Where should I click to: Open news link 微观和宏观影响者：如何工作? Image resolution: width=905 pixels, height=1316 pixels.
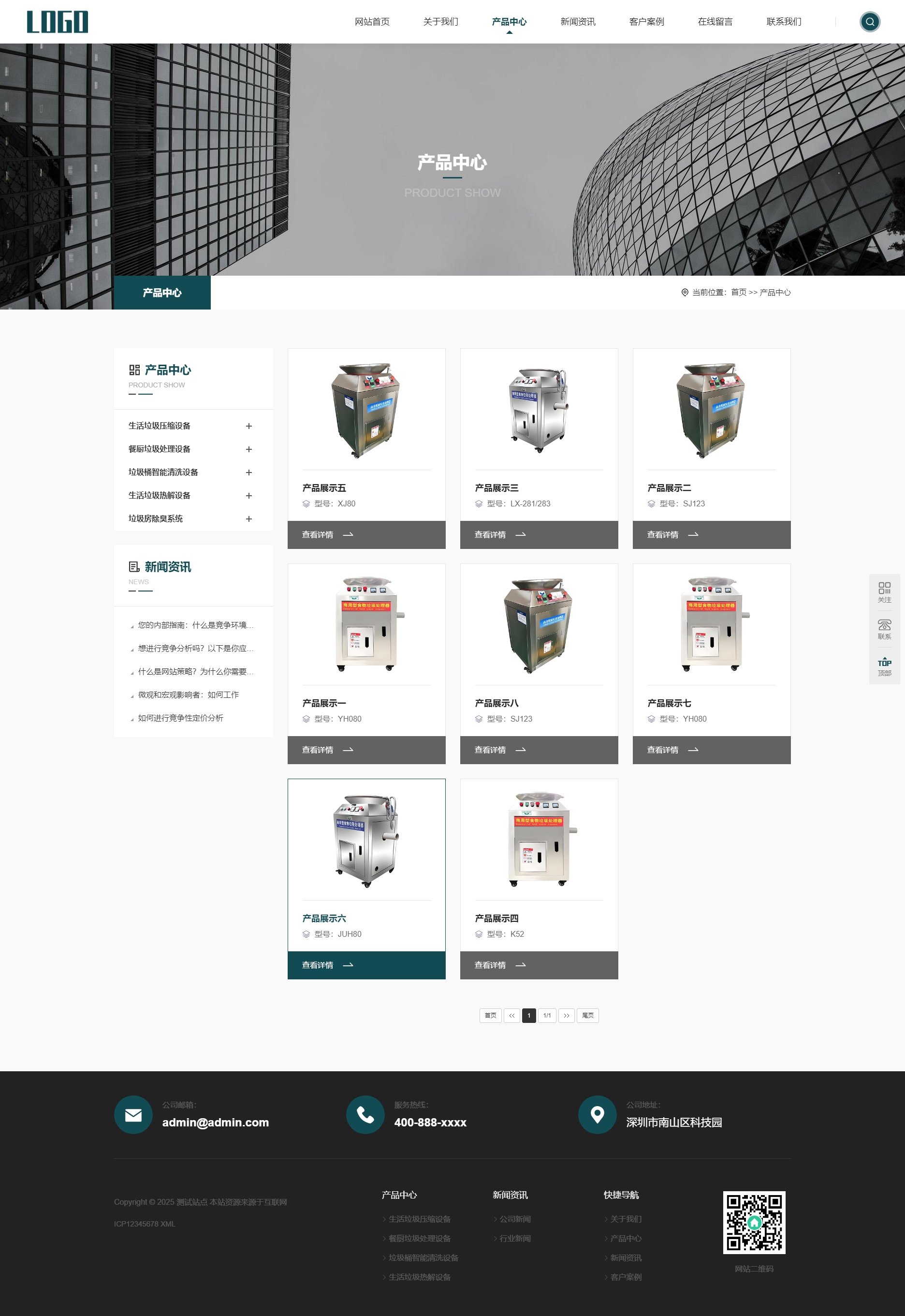point(188,695)
